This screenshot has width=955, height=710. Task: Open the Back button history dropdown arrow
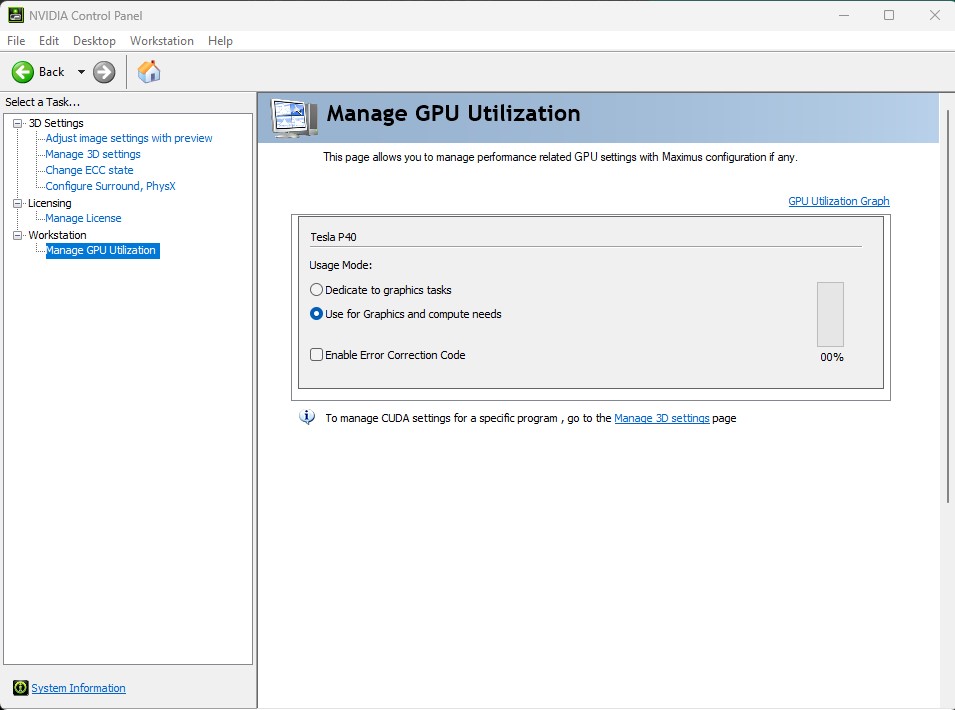(81, 72)
